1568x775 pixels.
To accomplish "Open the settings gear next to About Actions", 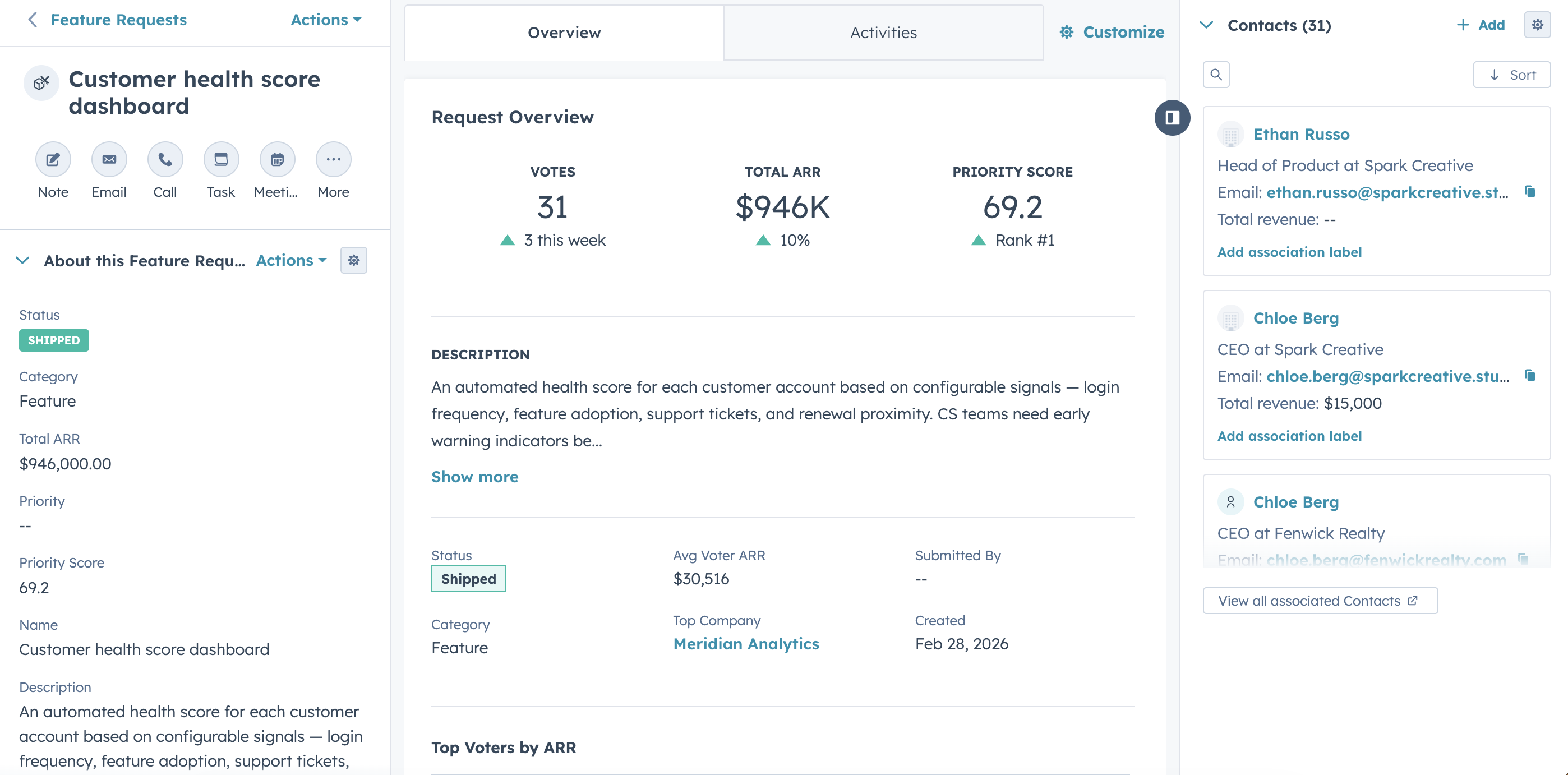I will tap(354, 260).
